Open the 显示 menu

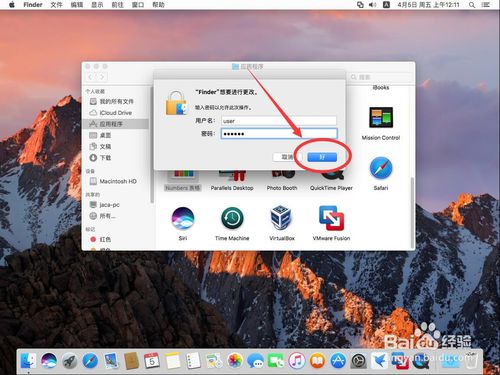click(97, 5)
